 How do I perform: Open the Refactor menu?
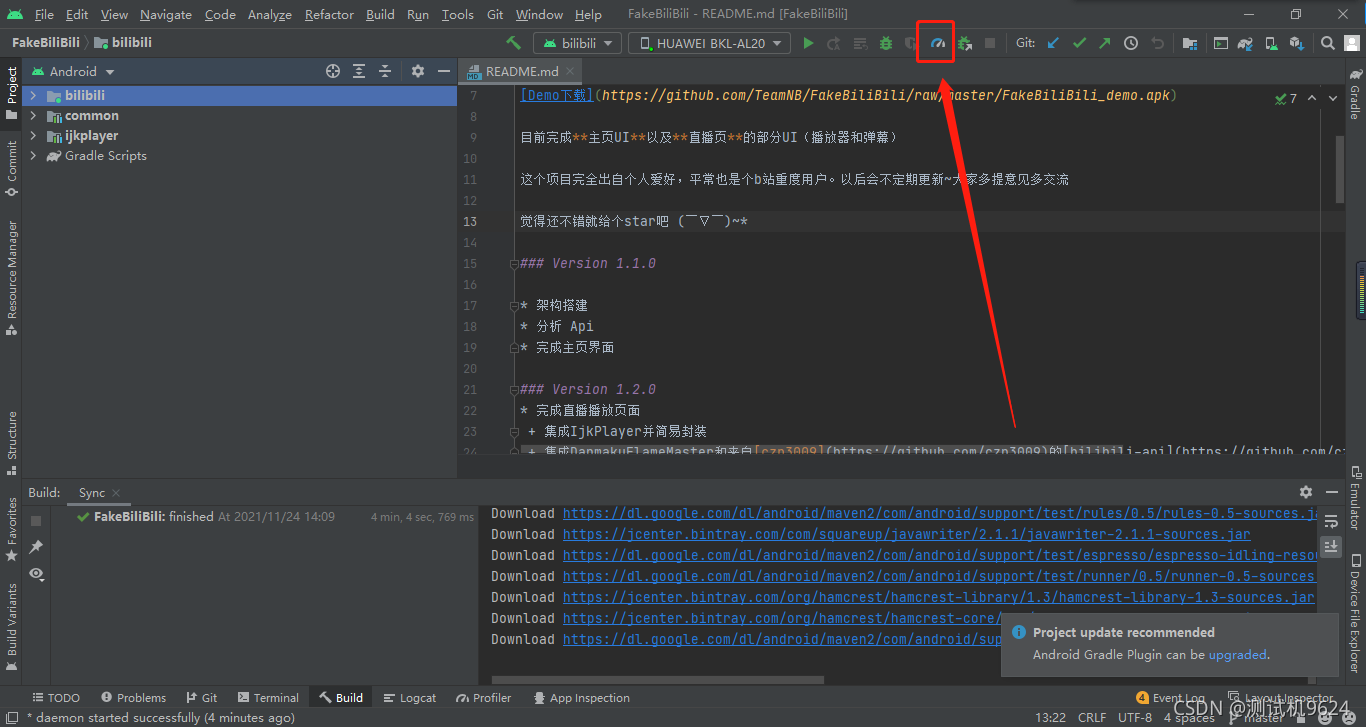point(329,14)
